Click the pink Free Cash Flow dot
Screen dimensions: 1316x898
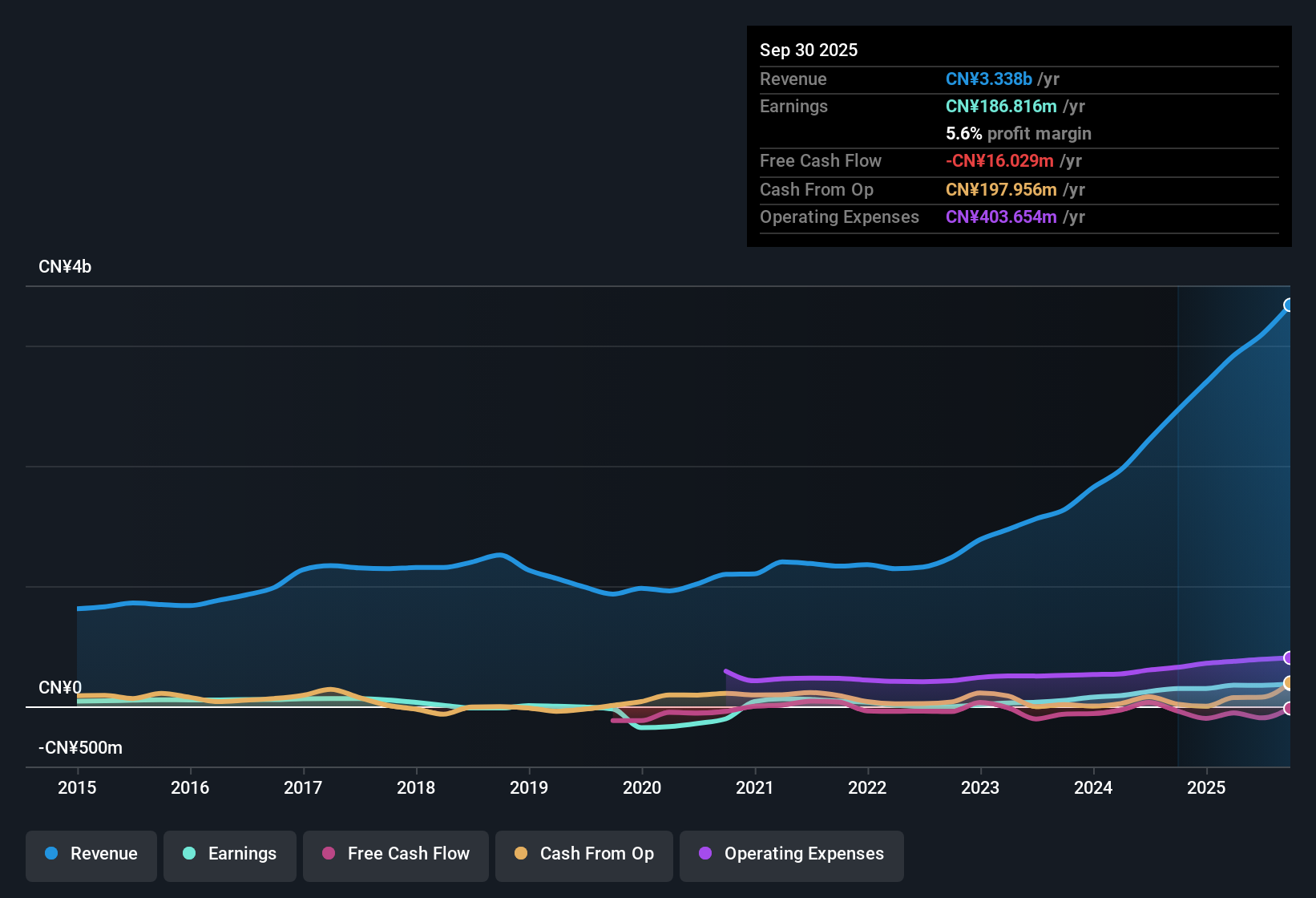coord(329,854)
